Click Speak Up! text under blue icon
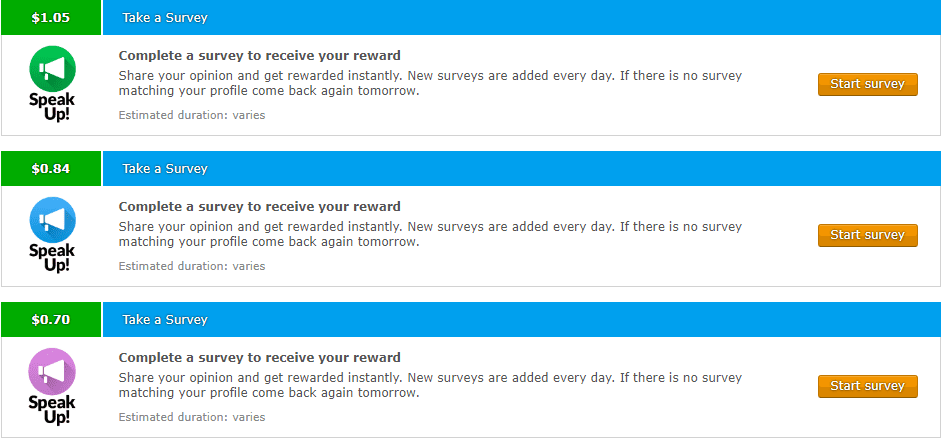The width and height of the screenshot is (942, 439). [52, 258]
